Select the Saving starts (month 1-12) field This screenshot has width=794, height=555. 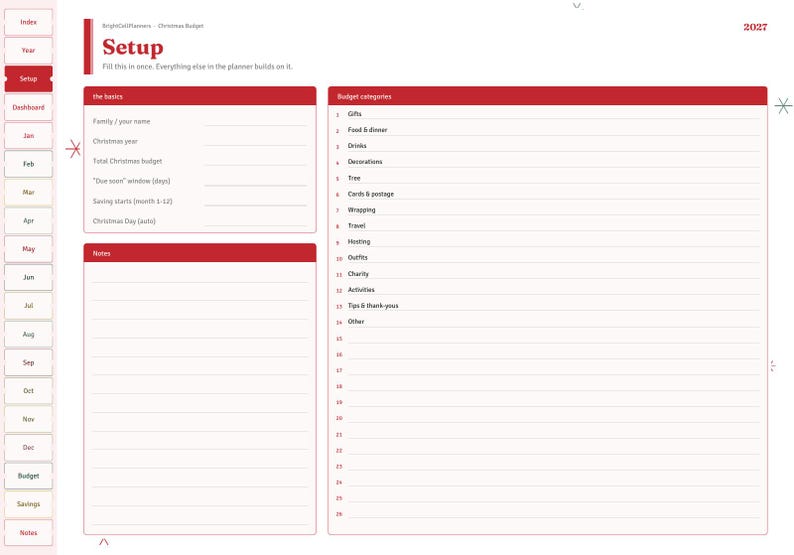[x=256, y=201]
